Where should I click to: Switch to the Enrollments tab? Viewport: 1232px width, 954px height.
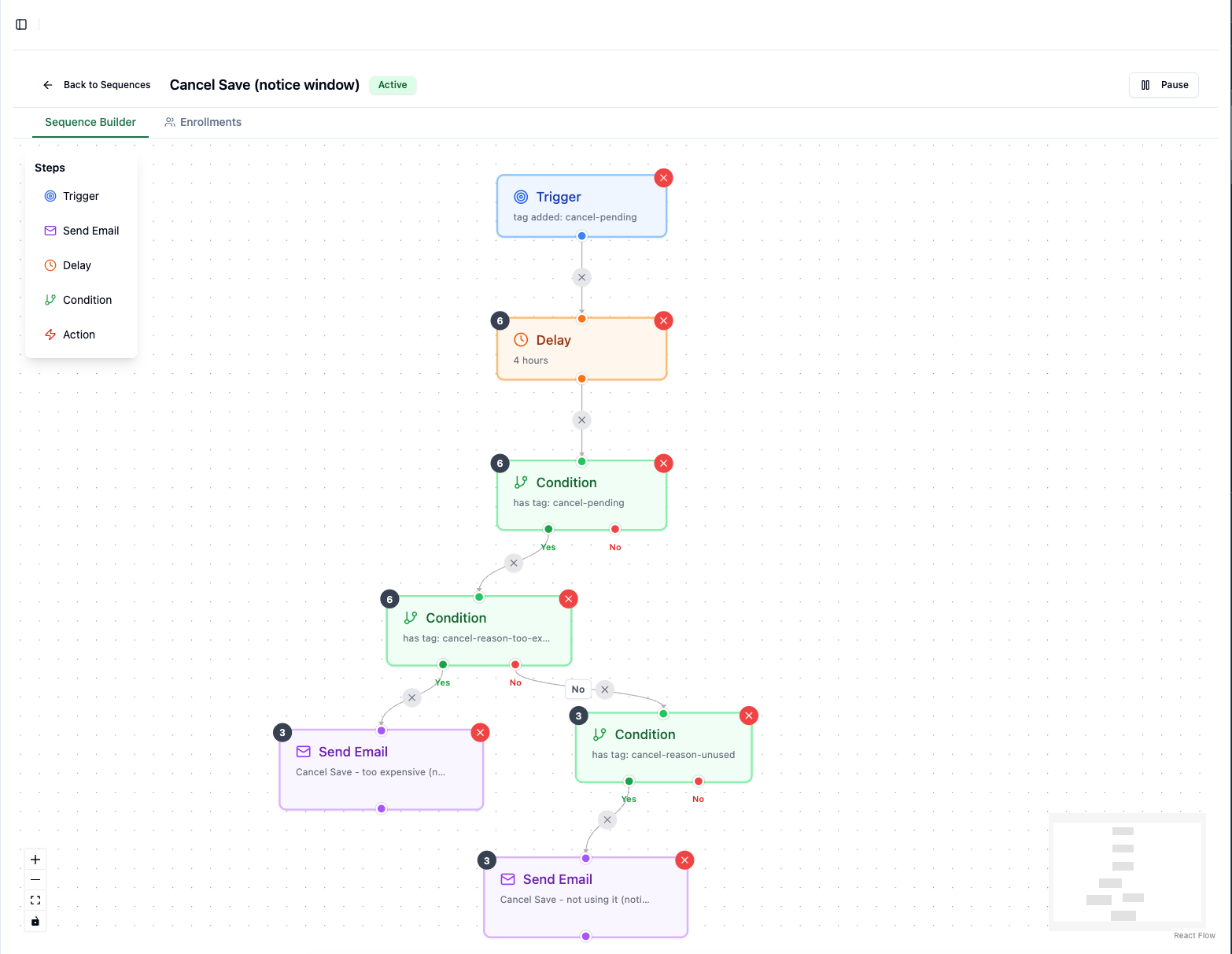(x=203, y=122)
